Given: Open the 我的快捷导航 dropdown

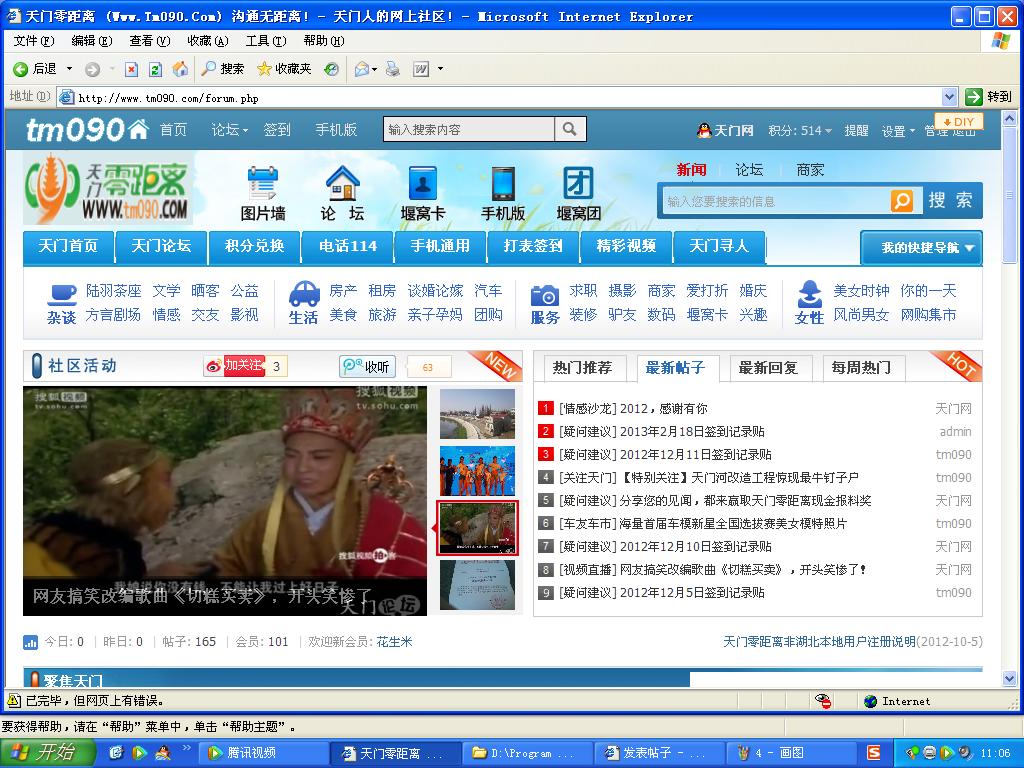Looking at the screenshot, I should 921,248.
